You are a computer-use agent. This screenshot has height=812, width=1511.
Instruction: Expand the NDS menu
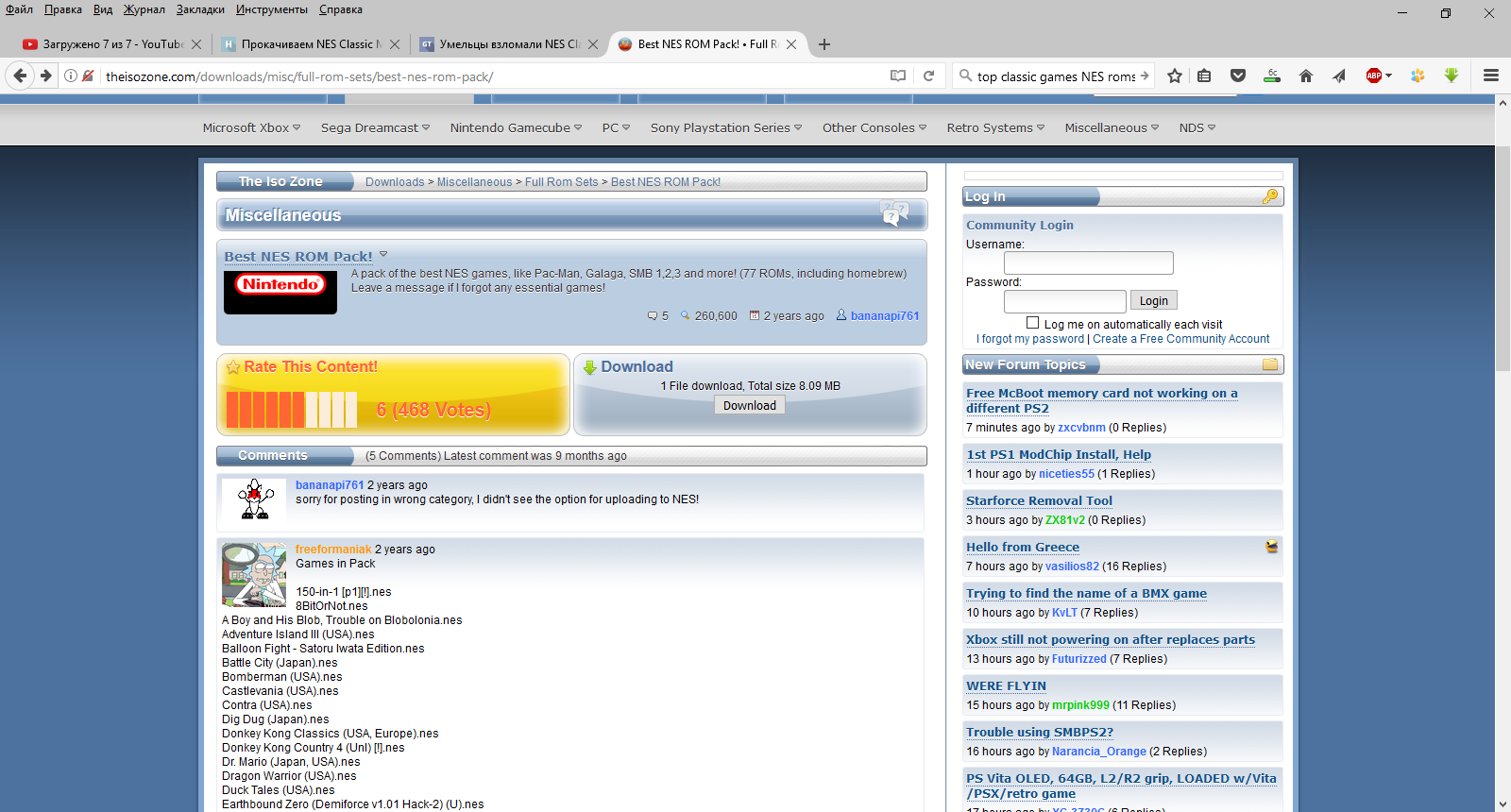pyautogui.click(x=1197, y=127)
